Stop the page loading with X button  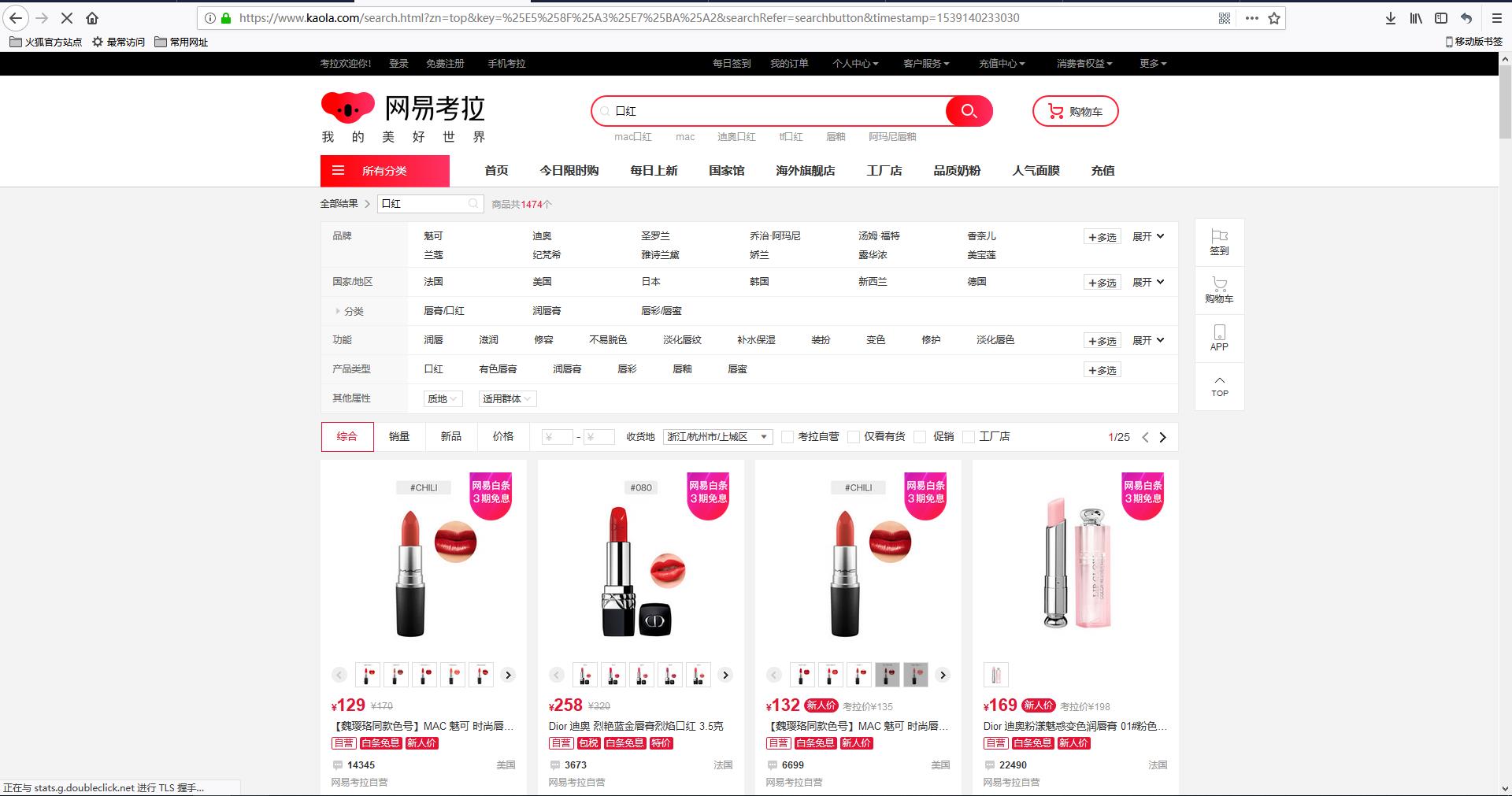pos(66,18)
